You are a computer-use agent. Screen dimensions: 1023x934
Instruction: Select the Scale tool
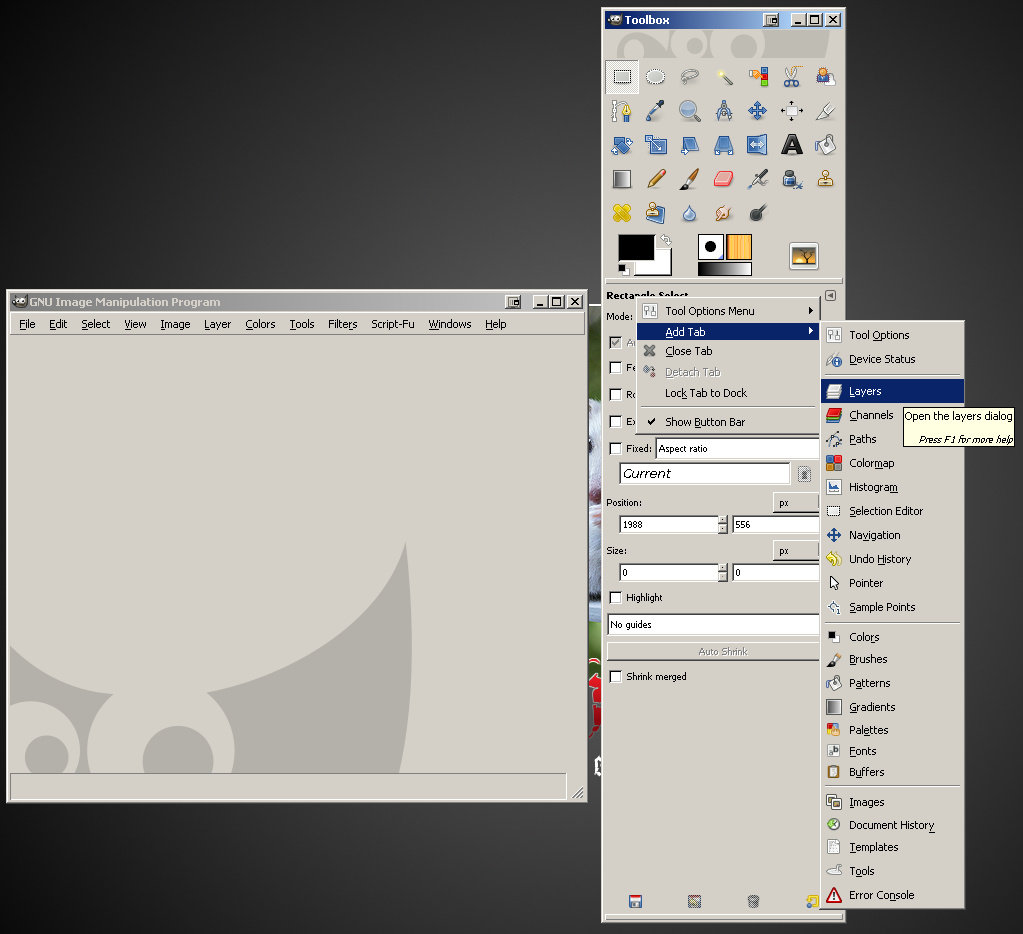pyautogui.click(x=656, y=145)
